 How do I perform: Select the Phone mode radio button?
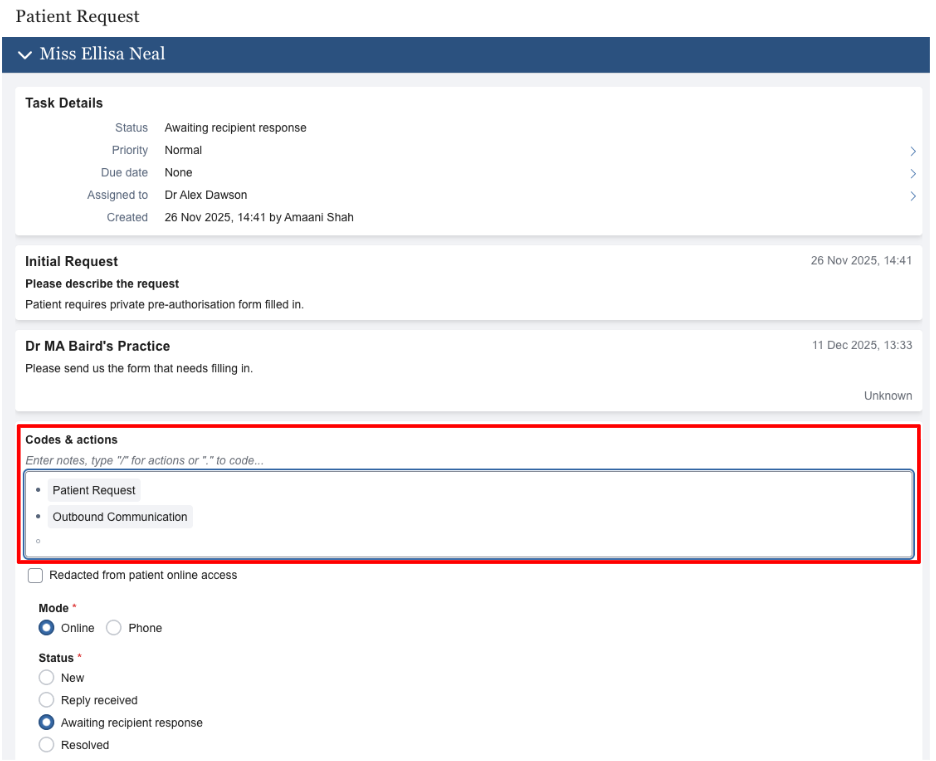pos(114,628)
